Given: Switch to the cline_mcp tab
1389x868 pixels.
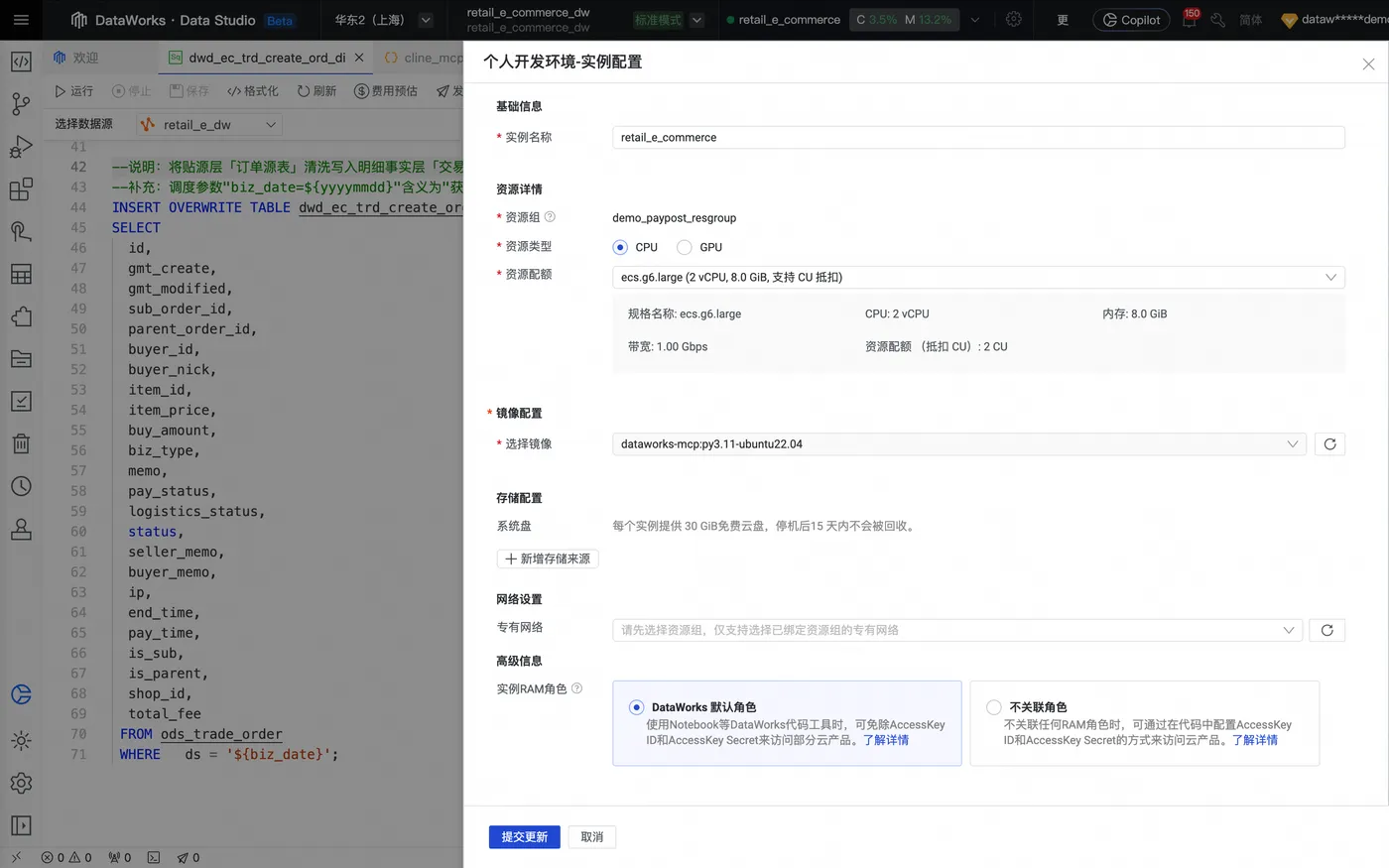Looking at the screenshot, I should (x=423, y=58).
